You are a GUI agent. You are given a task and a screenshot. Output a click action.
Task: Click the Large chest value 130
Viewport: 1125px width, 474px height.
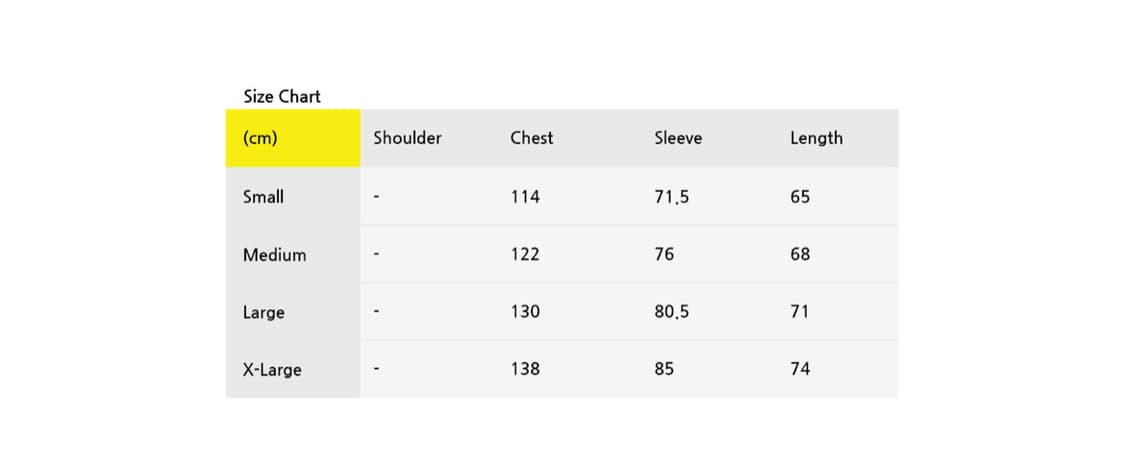[525, 311]
